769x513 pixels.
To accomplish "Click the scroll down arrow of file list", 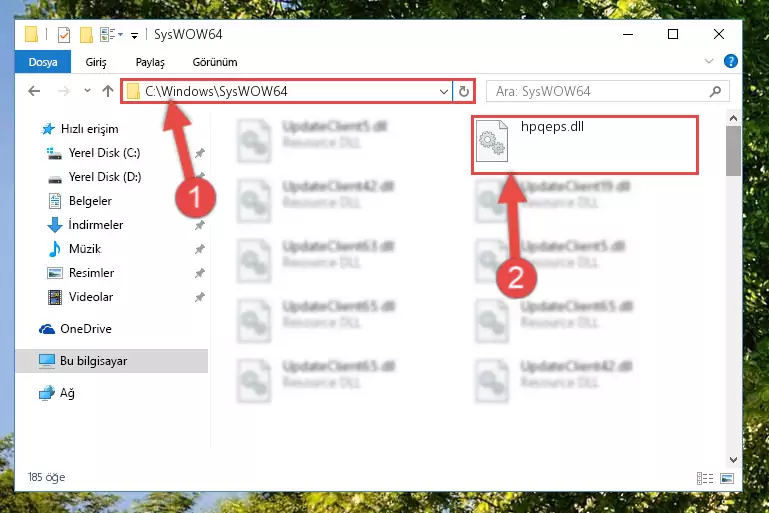I will (x=733, y=460).
